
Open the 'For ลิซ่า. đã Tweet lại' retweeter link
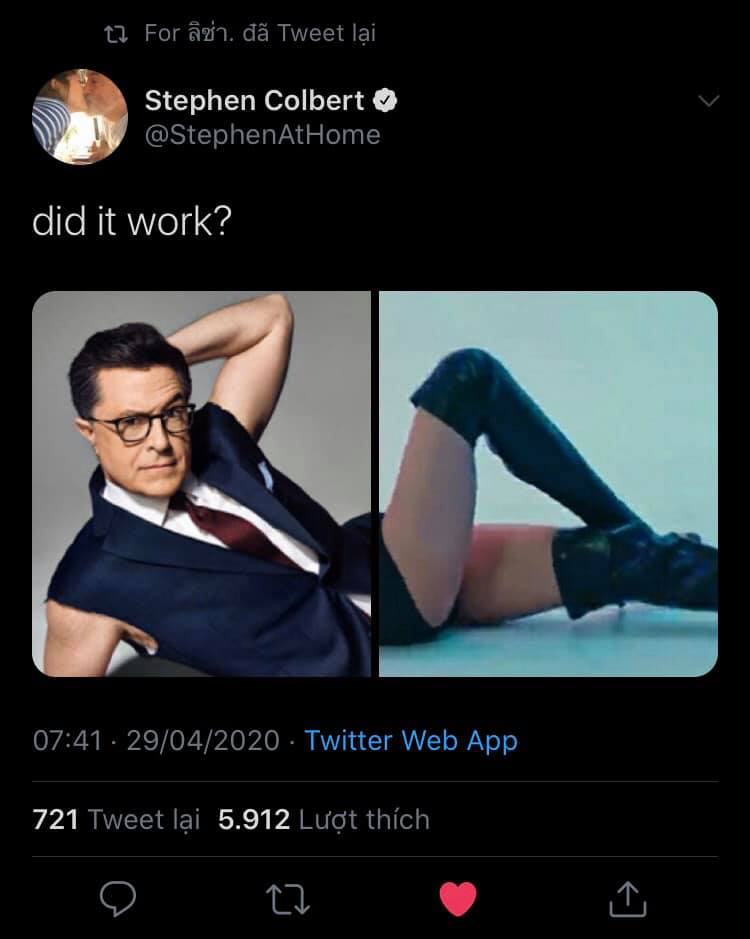click(260, 33)
